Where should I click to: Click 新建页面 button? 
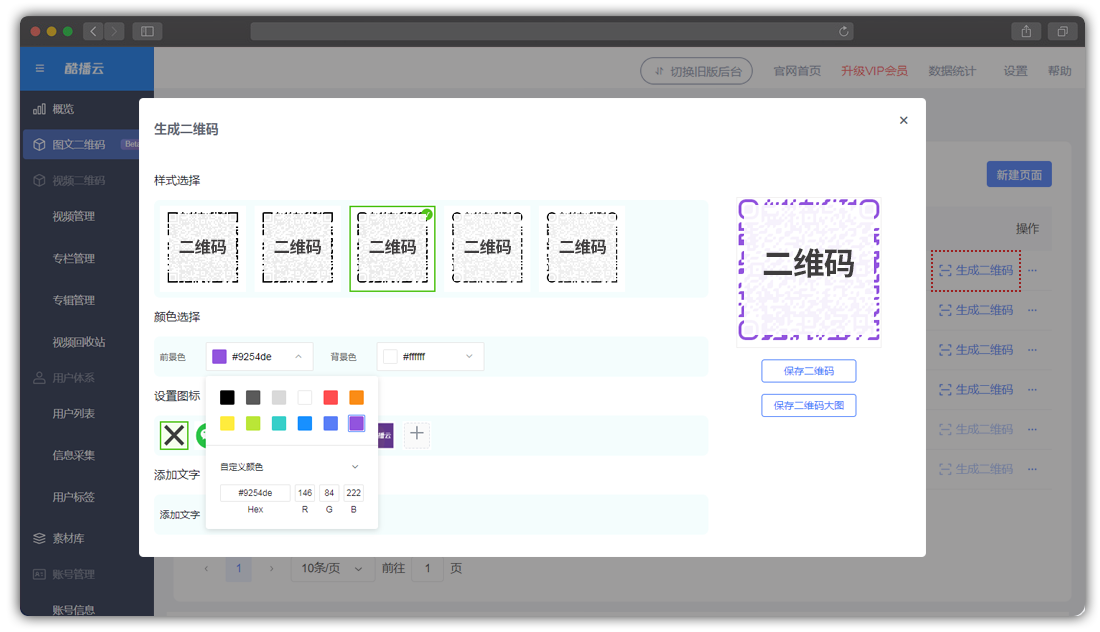point(1019,175)
